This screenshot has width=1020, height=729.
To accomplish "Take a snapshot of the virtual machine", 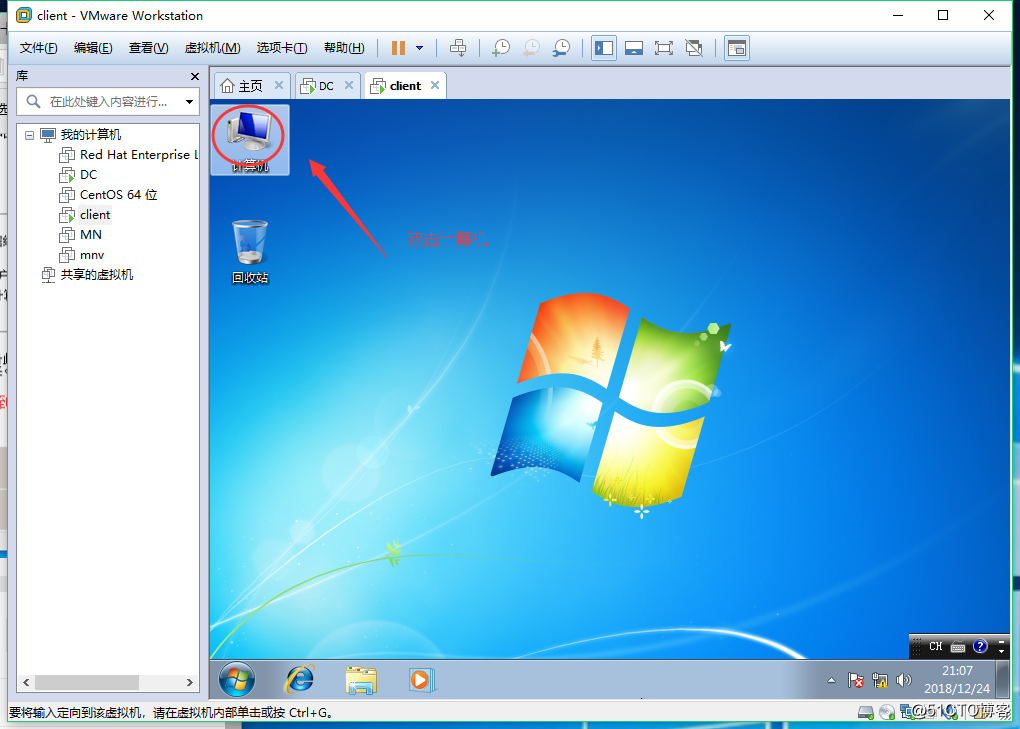I will (x=501, y=48).
